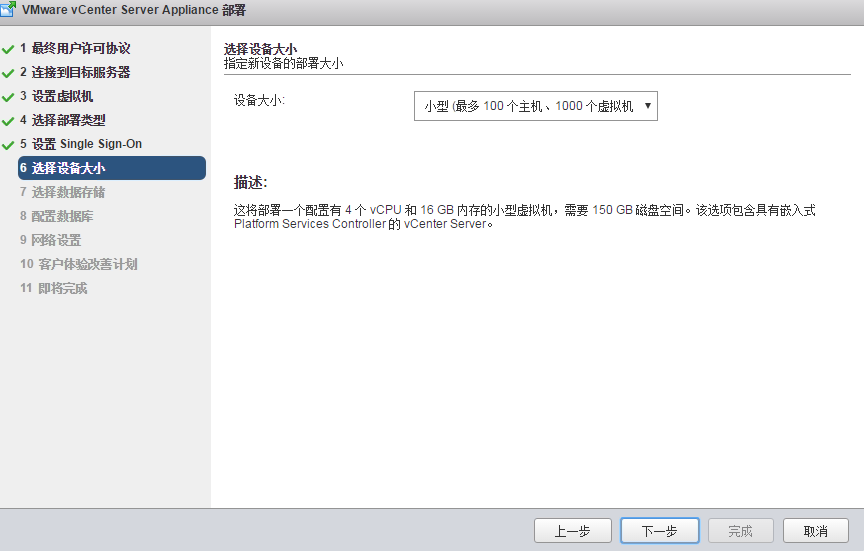The height and width of the screenshot is (551, 864).
Task: Click step 10 客户体验改善计划
Action: (x=78, y=264)
